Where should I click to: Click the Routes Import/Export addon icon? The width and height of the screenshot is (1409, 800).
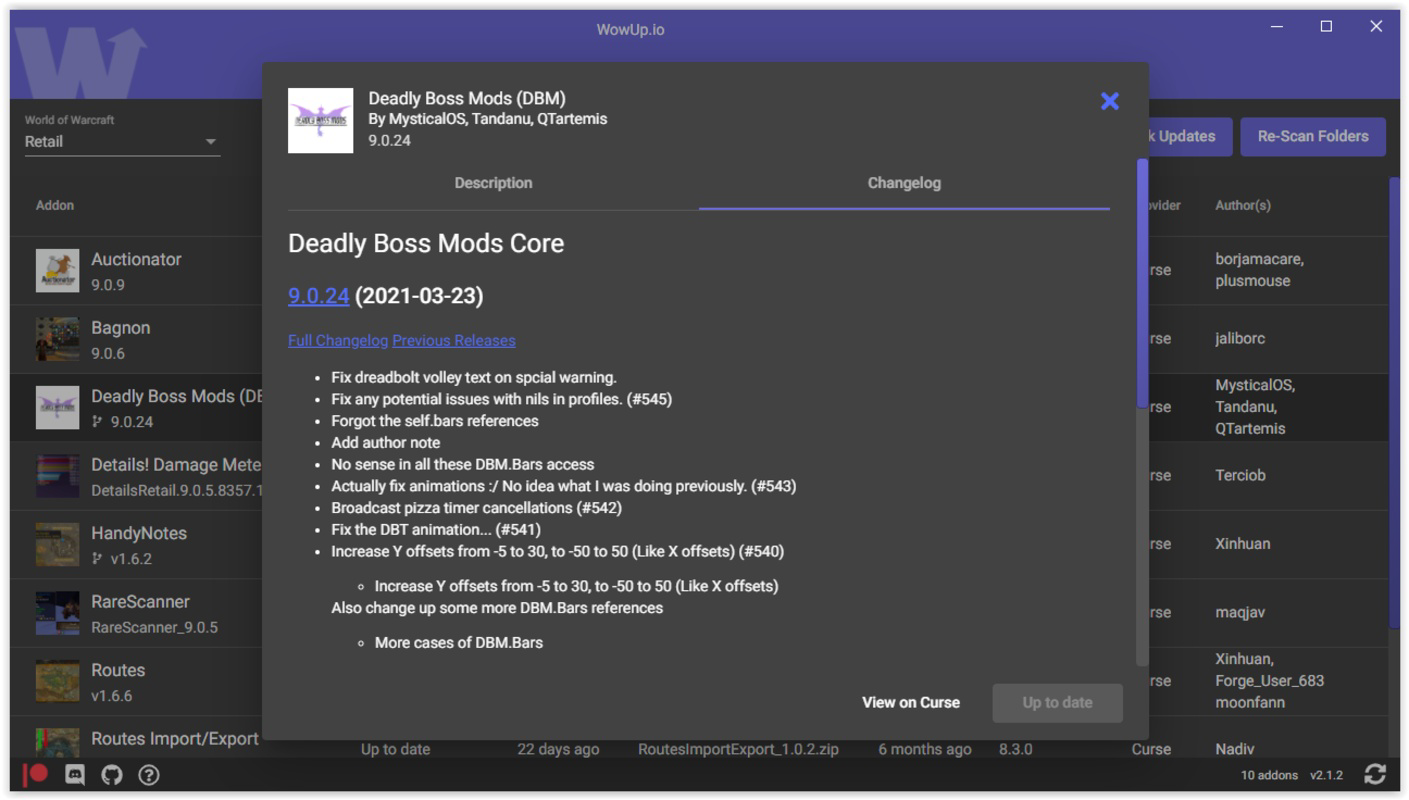click(57, 742)
